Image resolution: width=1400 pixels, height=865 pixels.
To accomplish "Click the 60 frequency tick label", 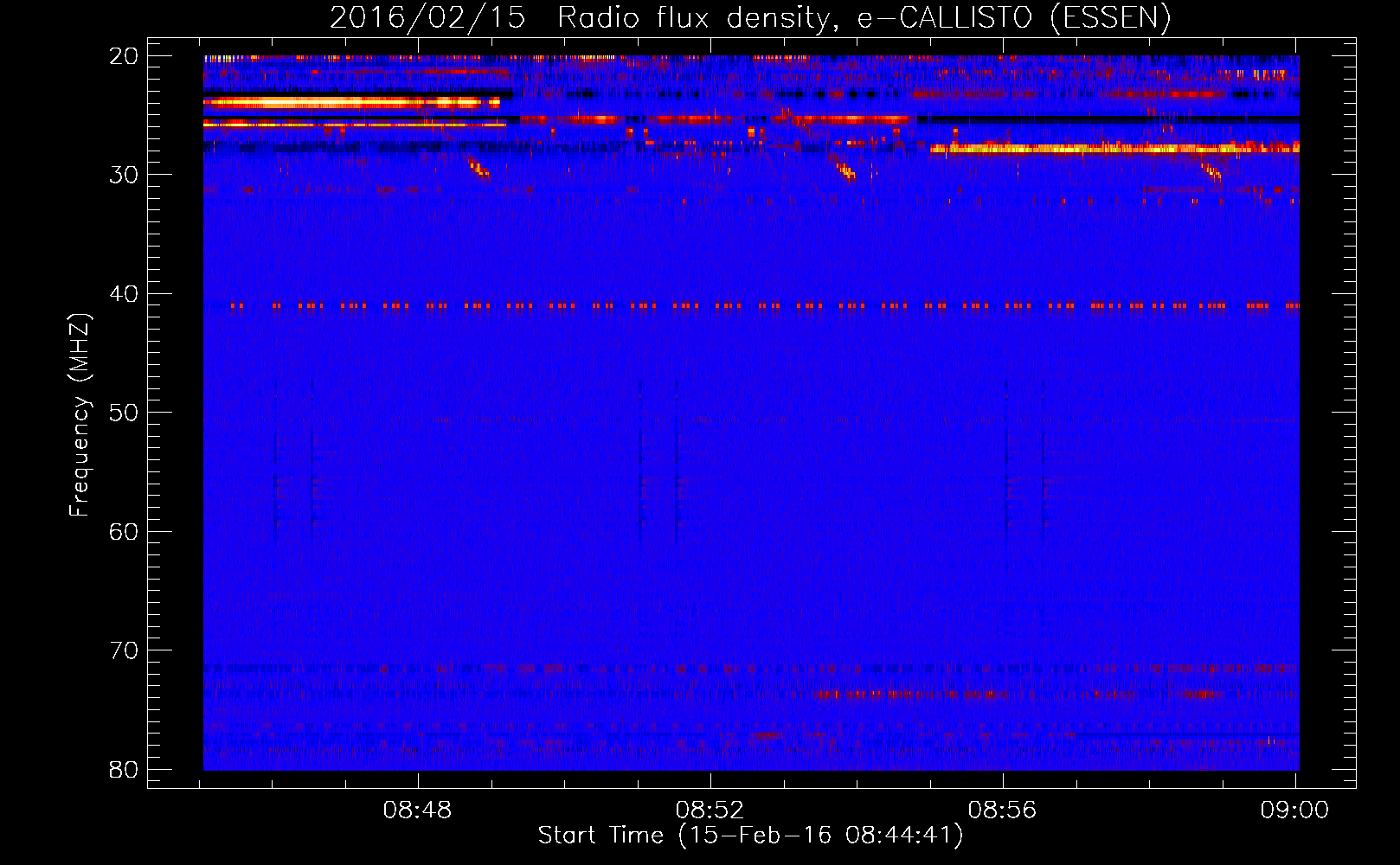I will (x=124, y=531).
